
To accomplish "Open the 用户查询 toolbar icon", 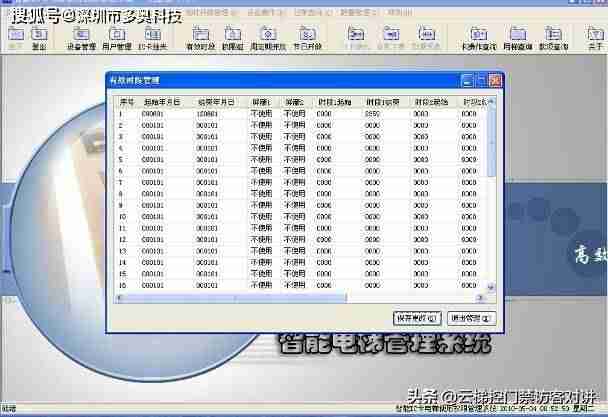I will point(518,38).
